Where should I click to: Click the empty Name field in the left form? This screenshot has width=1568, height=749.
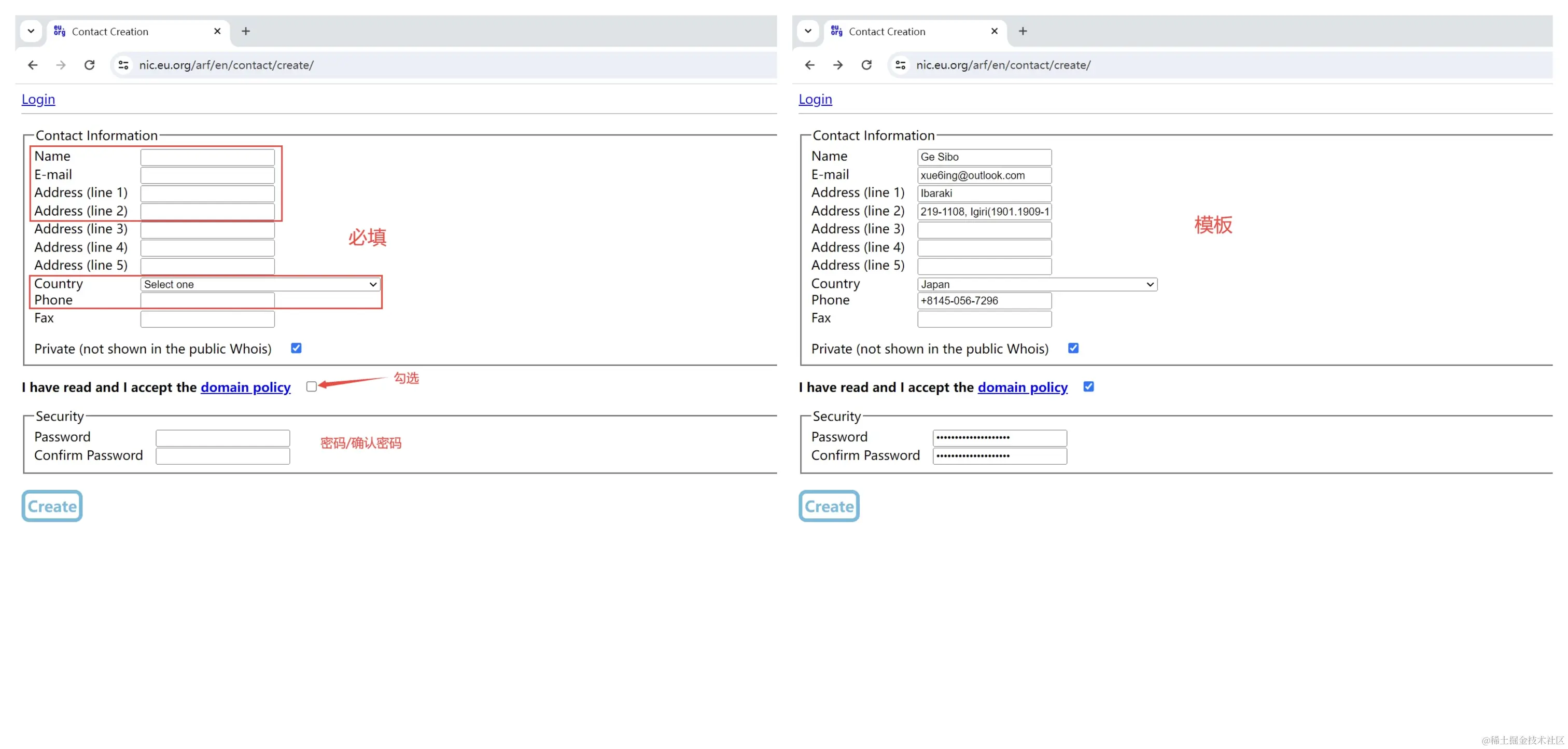click(207, 157)
